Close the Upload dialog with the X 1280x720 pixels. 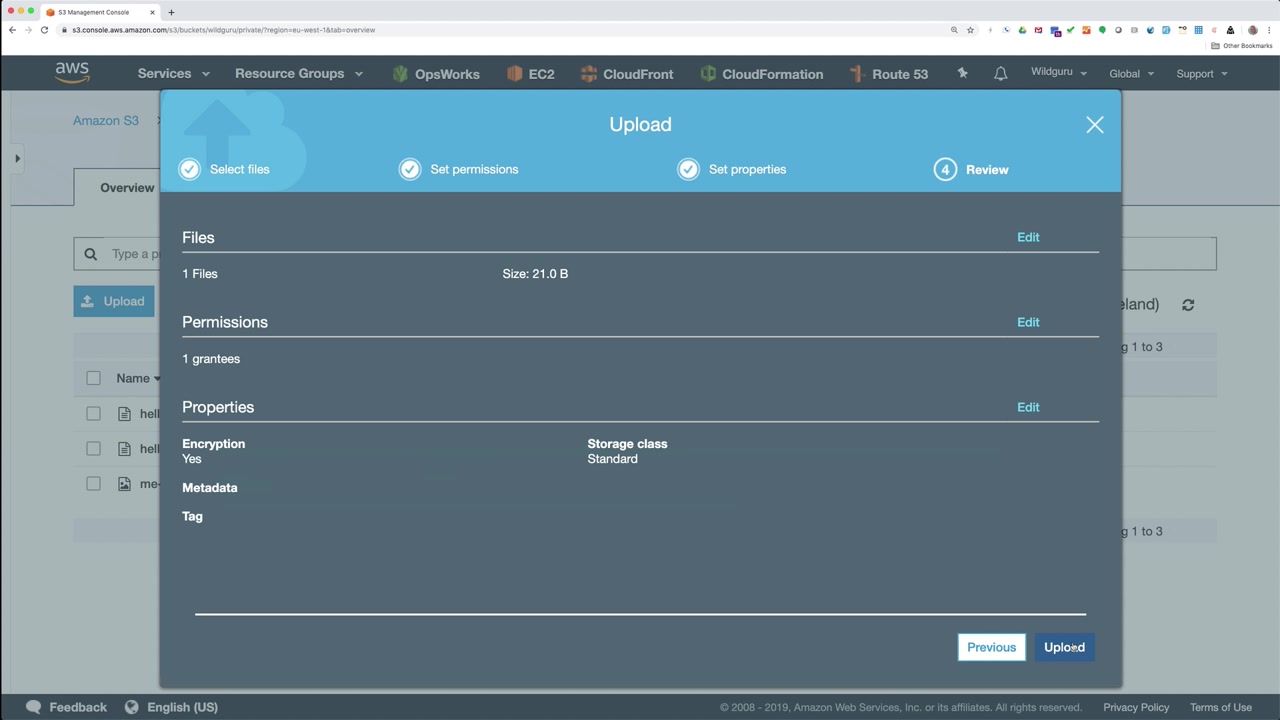click(x=1095, y=125)
